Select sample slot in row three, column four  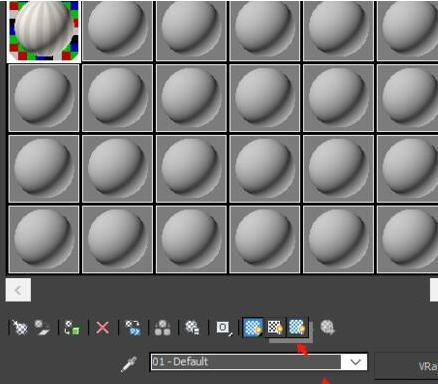pyautogui.click(x=265, y=169)
